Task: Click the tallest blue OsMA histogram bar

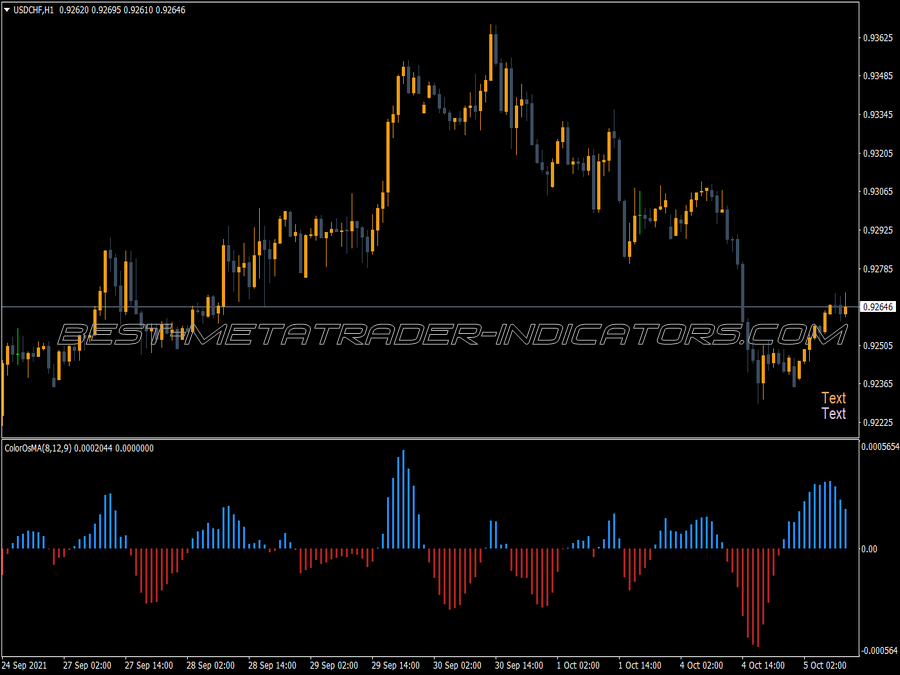Action: pos(404,499)
